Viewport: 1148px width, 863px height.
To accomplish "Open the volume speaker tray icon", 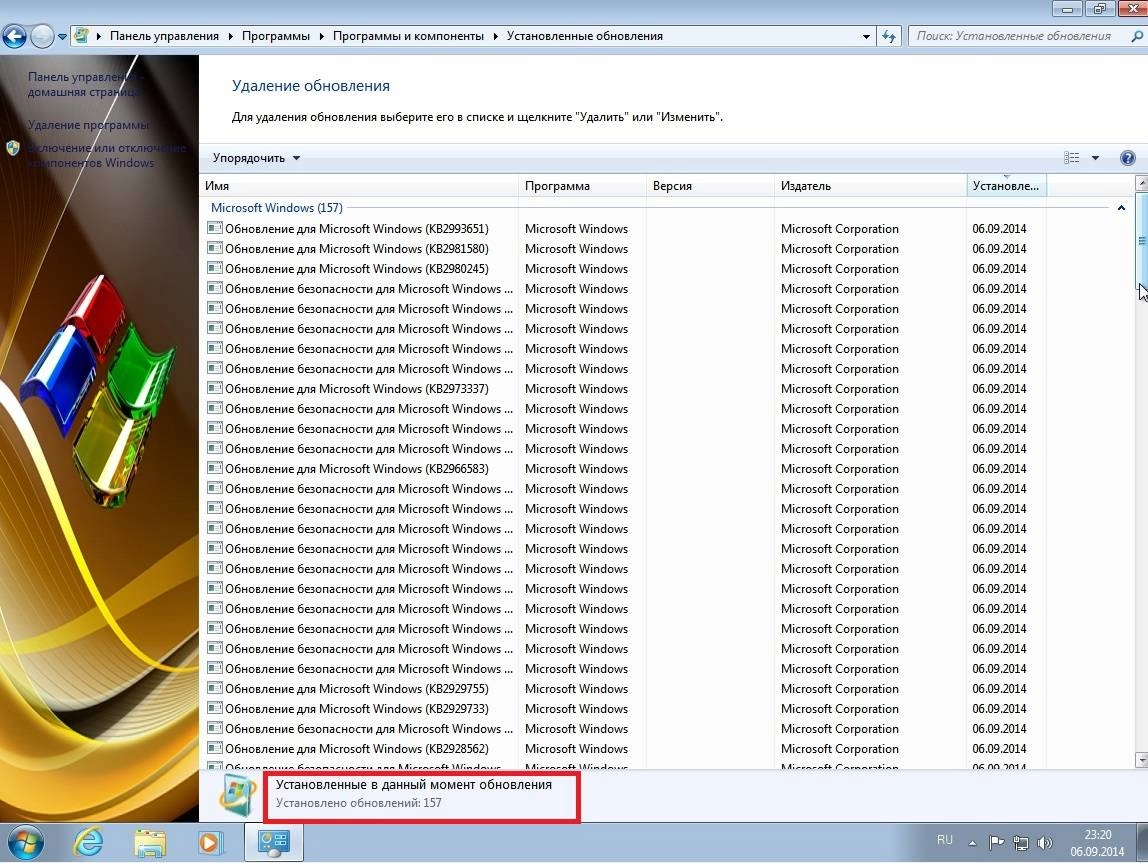I will coord(1045,843).
